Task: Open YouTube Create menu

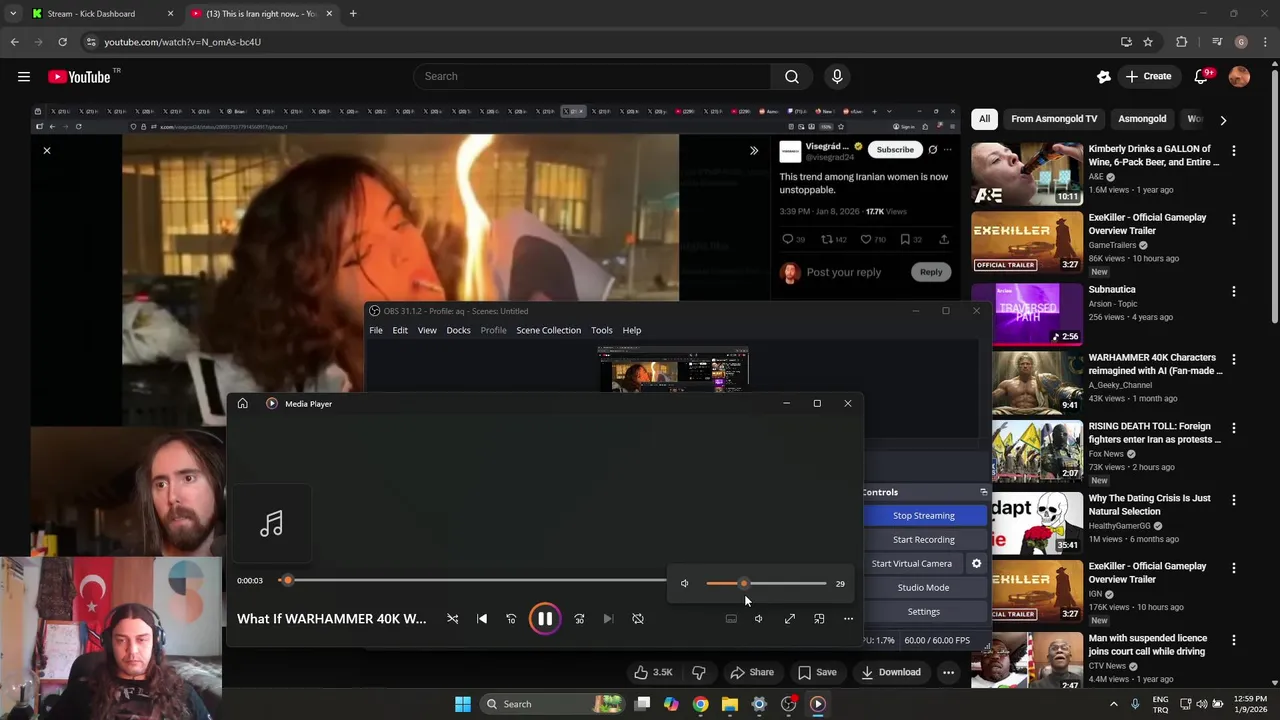Action: click(1148, 77)
